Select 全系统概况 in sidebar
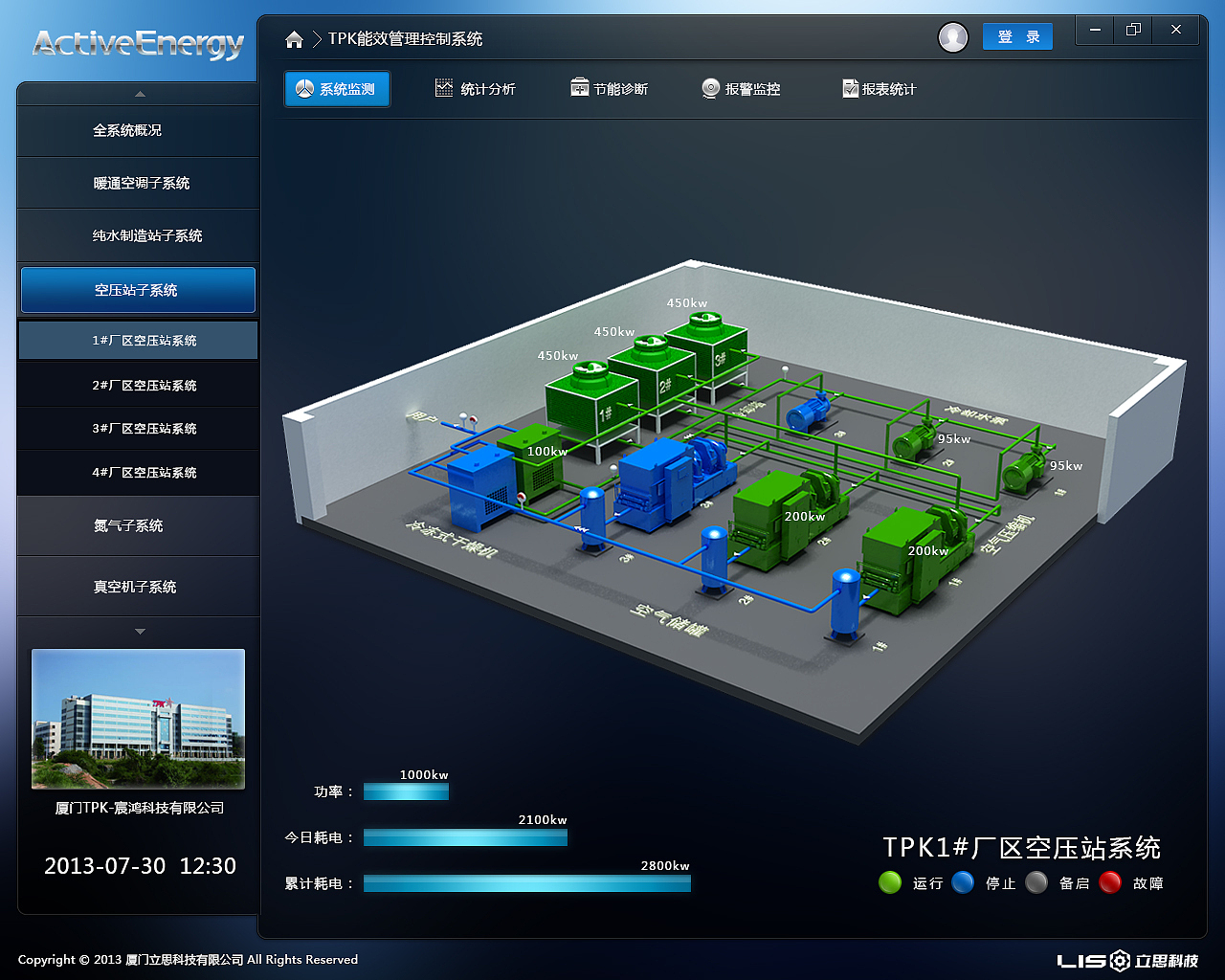 click(x=139, y=131)
